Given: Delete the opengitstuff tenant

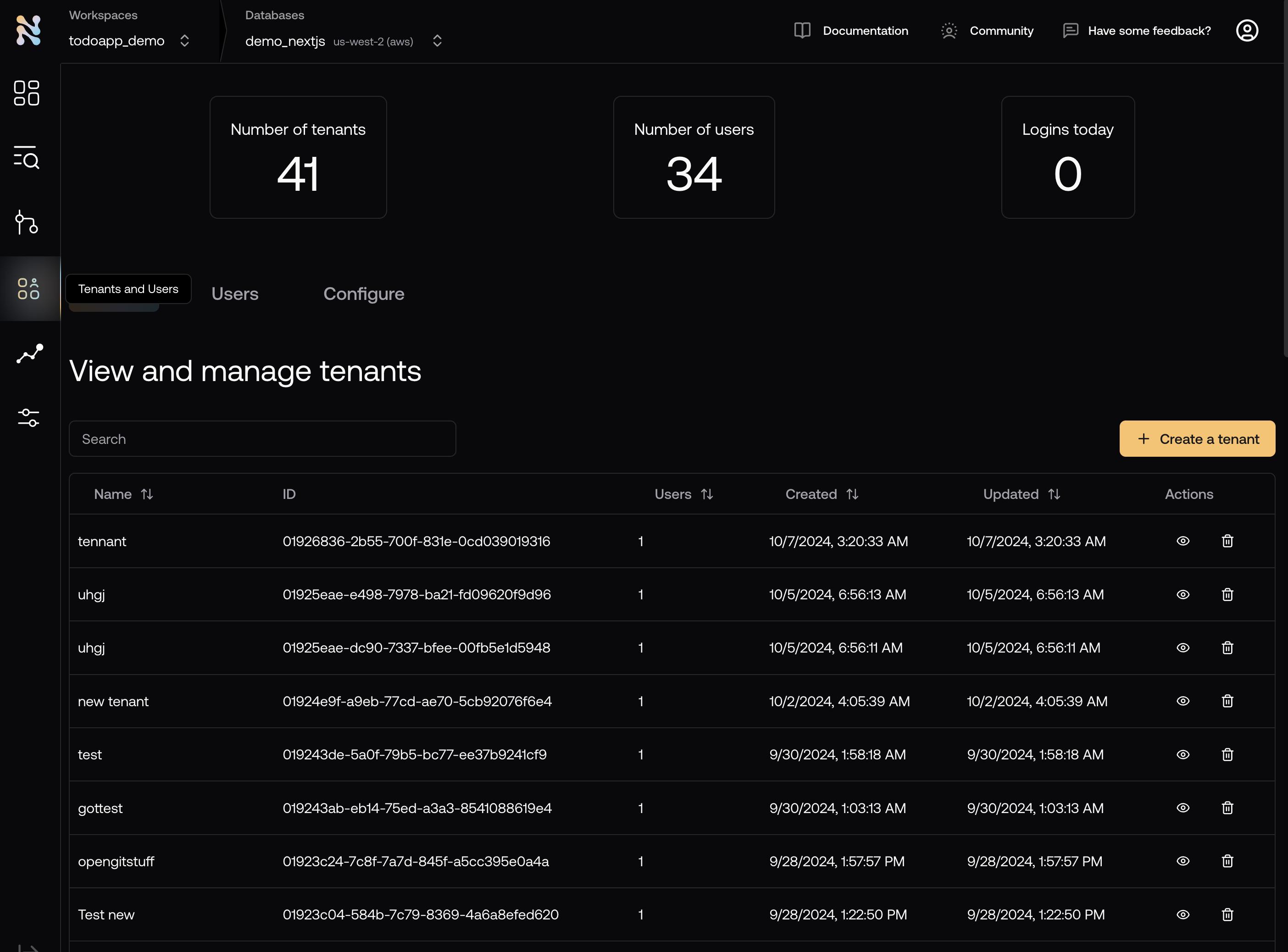Looking at the screenshot, I should 1227,861.
